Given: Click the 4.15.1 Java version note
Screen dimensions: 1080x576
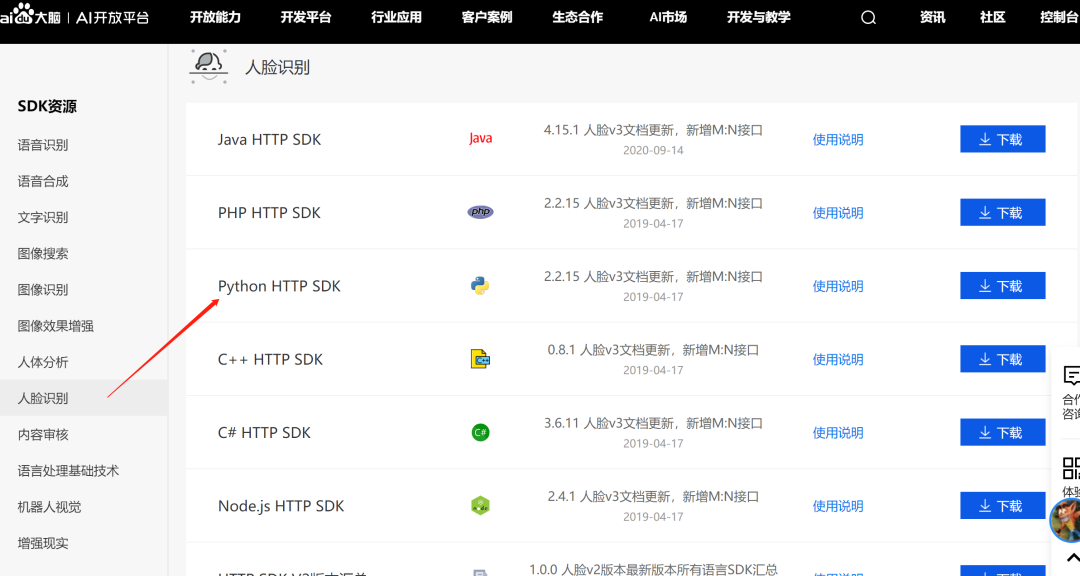Looking at the screenshot, I should 653,130.
